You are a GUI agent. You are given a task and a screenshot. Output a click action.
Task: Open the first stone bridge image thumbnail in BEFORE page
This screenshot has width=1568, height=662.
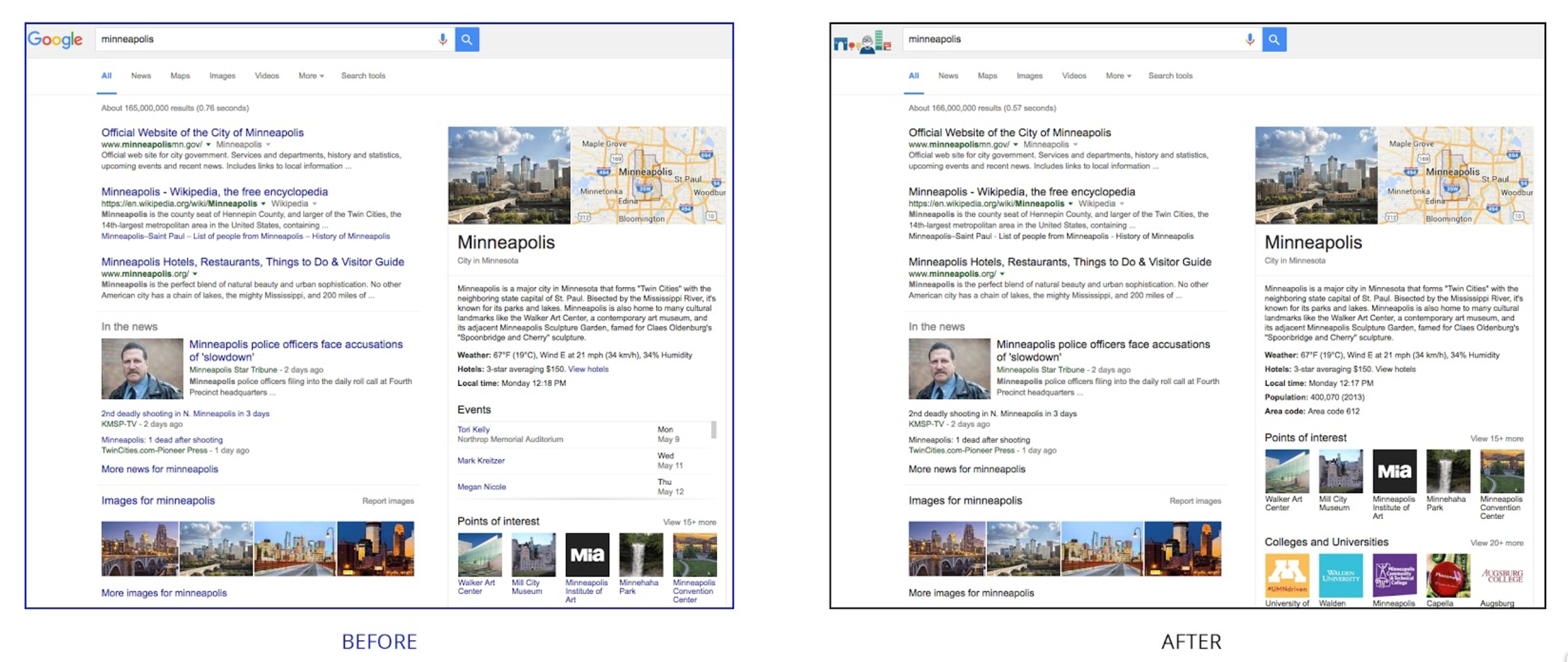tap(139, 549)
